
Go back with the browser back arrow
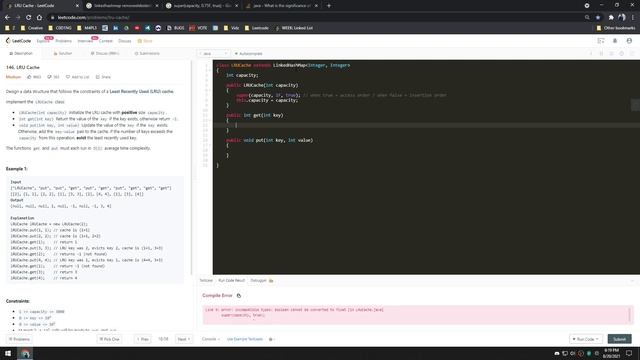pos(7,18)
